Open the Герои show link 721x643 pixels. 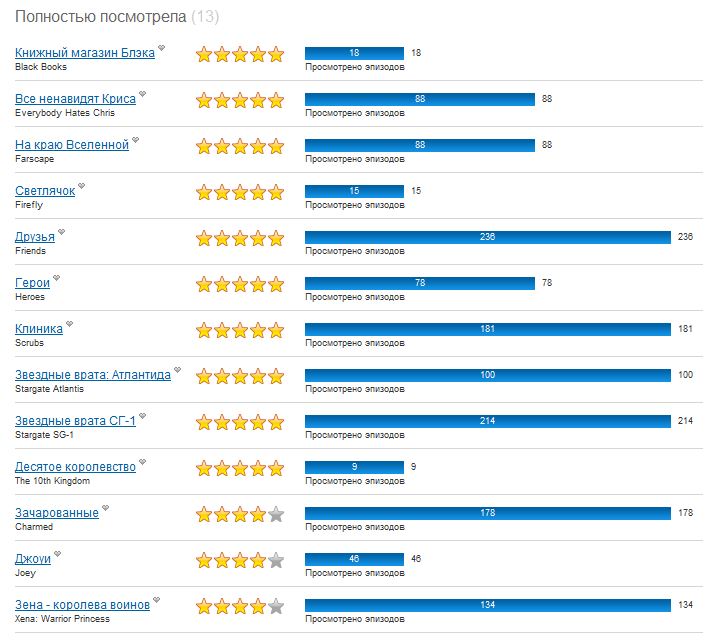(x=32, y=283)
